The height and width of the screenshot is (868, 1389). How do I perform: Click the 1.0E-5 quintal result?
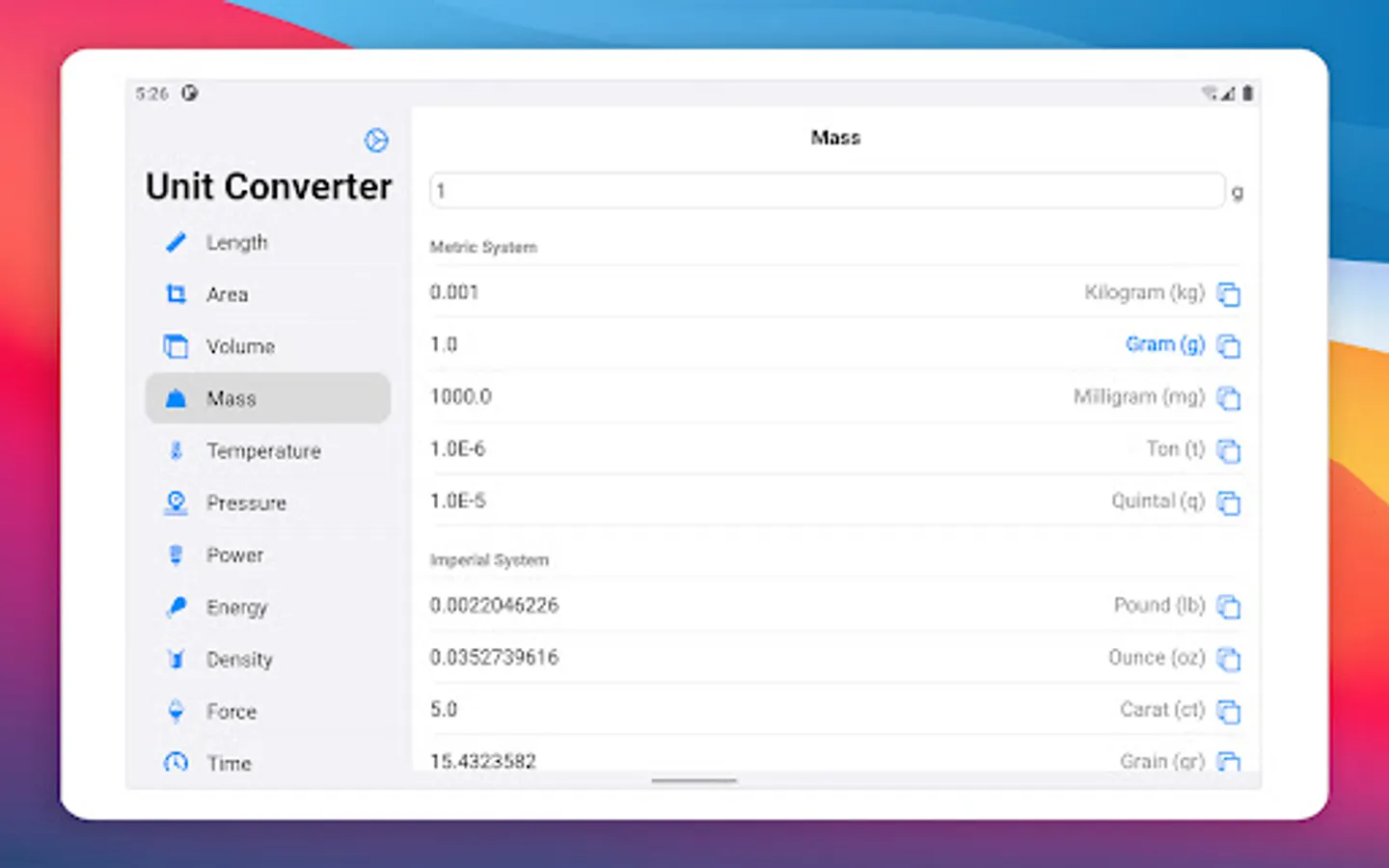(x=458, y=501)
